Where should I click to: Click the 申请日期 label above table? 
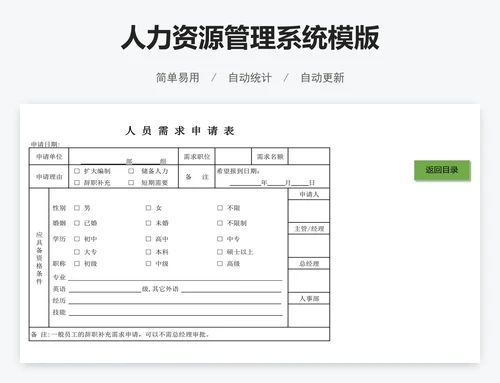[45, 144]
